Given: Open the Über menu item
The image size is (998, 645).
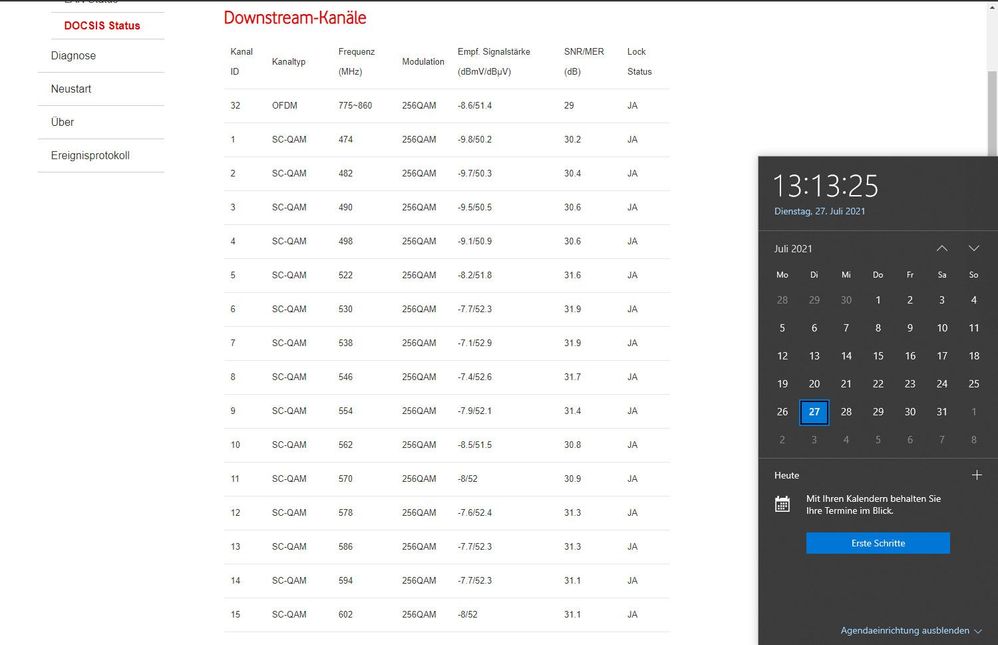Looking at the screenshot, I should 62,122.
